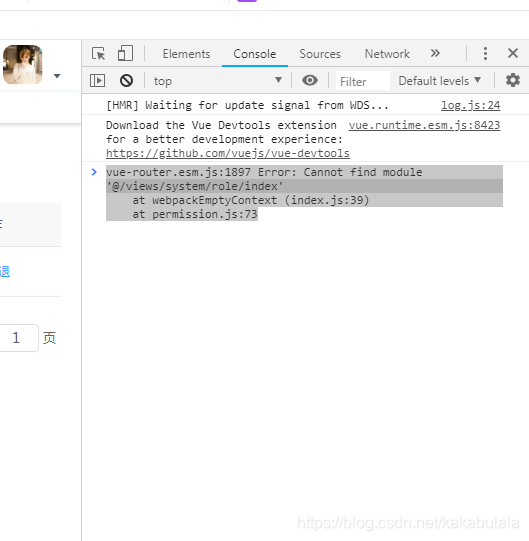Click the 'at permission.js:73' stack line
The image size is (529, 541).
click(195, 214)
